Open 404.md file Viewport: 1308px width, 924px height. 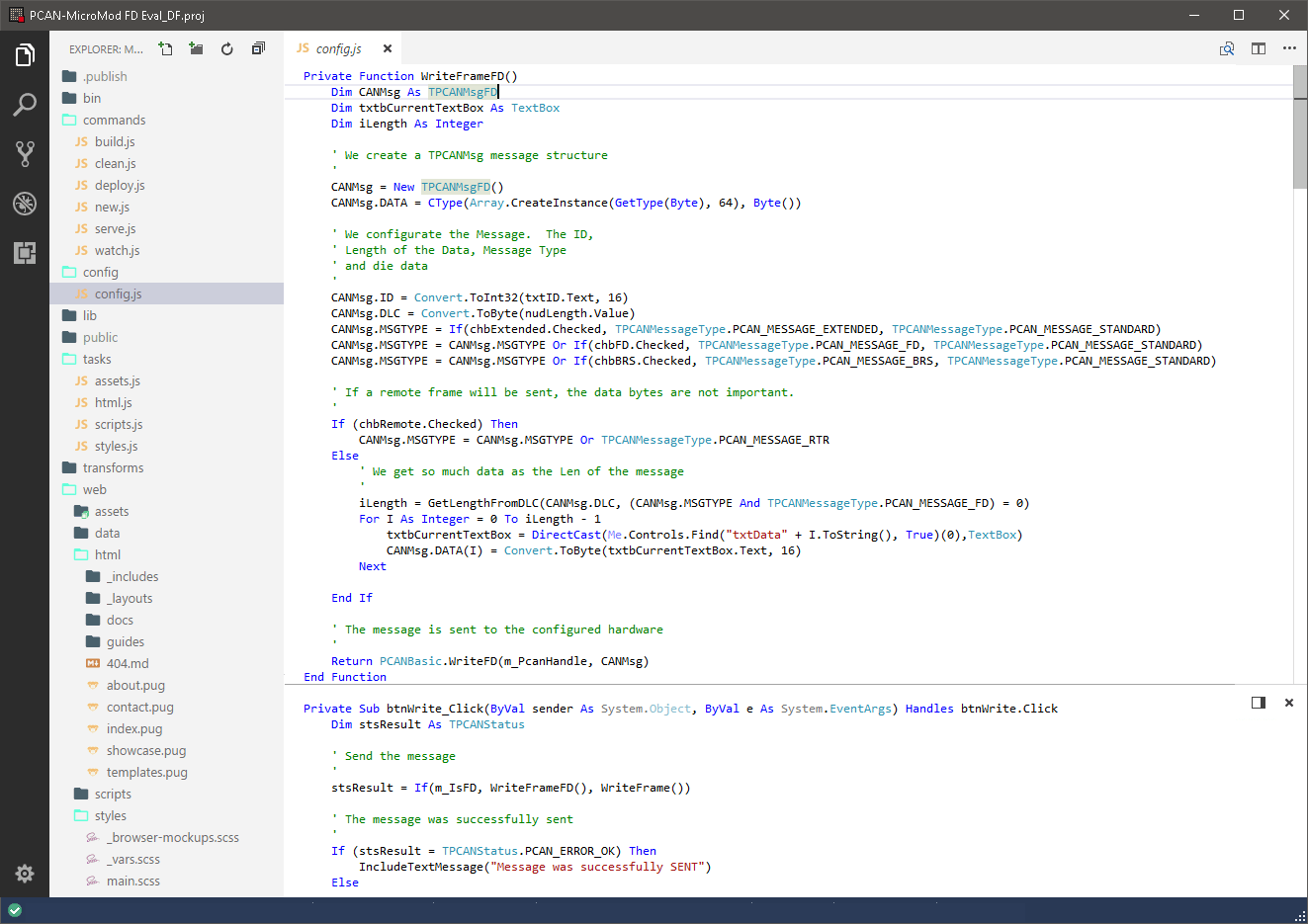click(166, 663)
